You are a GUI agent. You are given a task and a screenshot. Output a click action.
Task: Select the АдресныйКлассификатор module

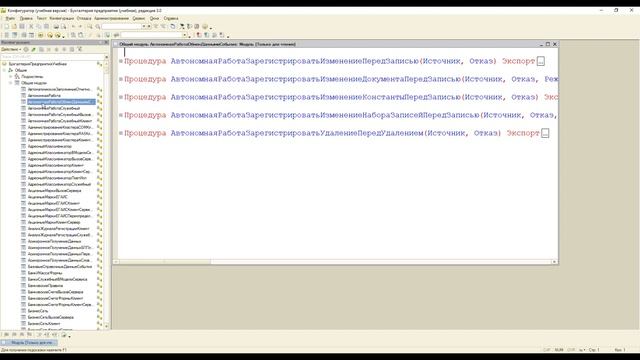click(x=49, y=146)
